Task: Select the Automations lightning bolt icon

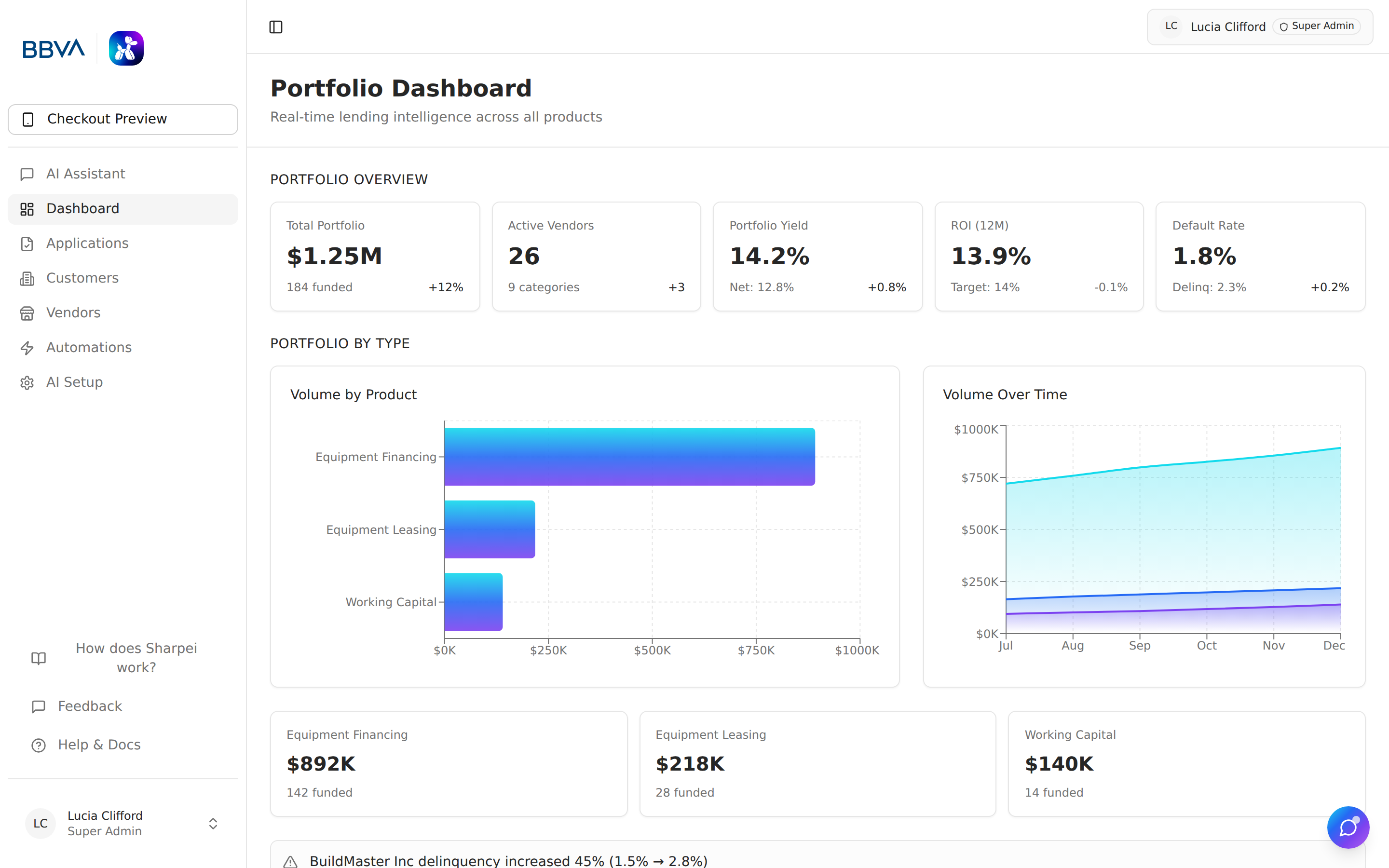Action: [27, 347]
